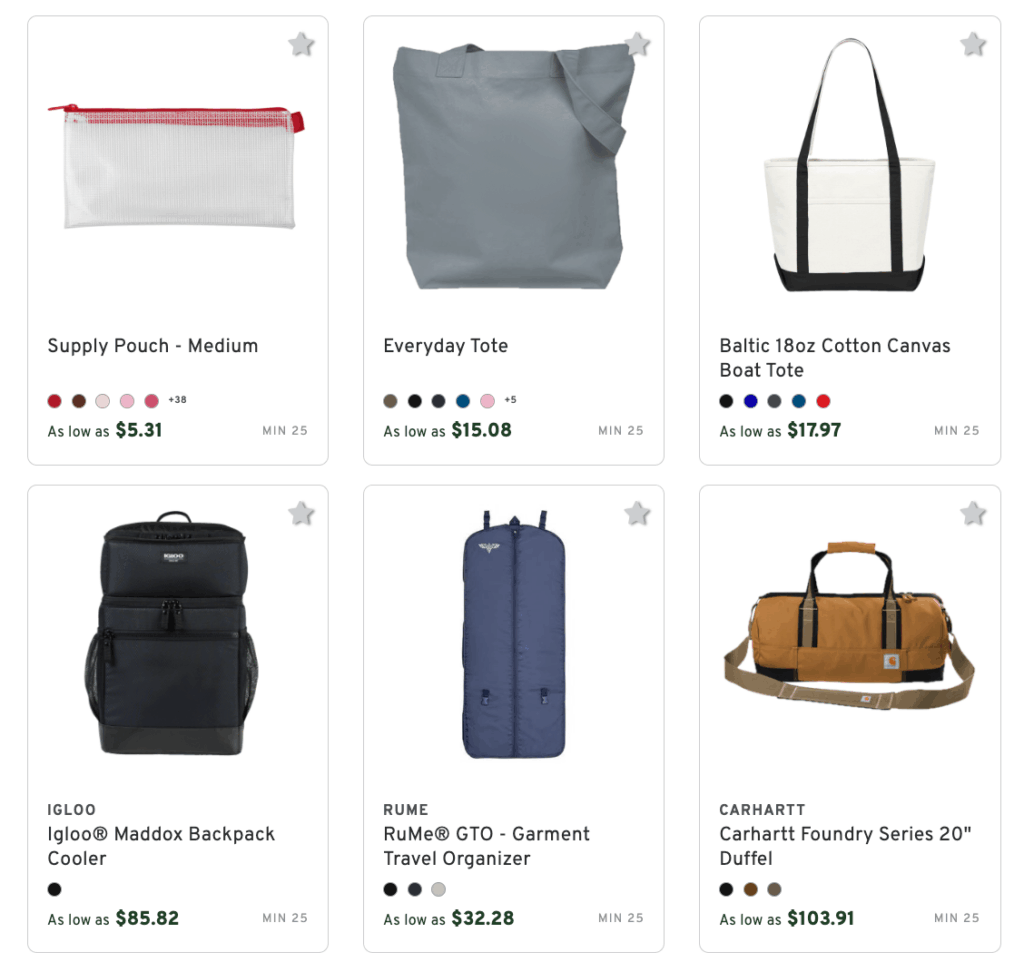Choose the blue swatch on Baltic Boat Tote
The width and height of the screenshot is (1024, 962).
(x=750, y=400)
